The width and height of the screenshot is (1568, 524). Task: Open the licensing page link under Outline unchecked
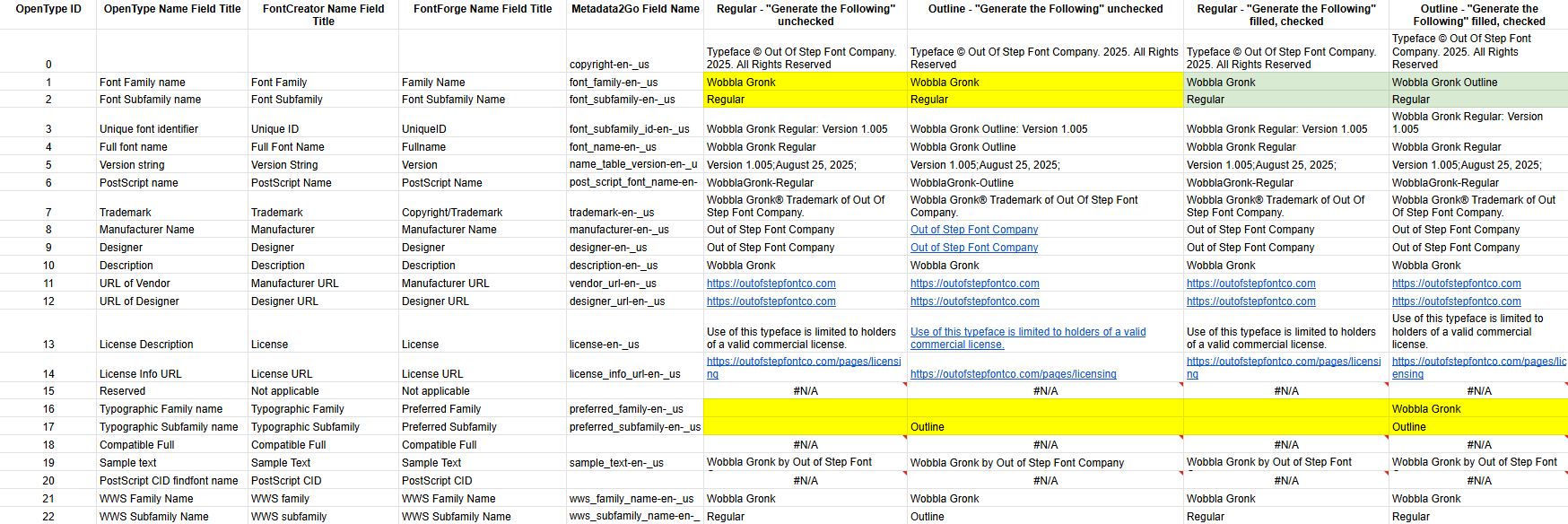click(1014, 374)
